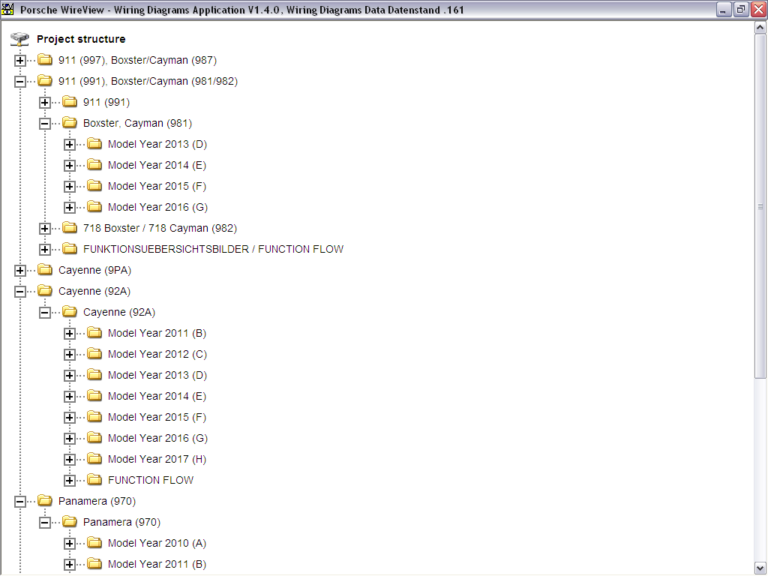Screen dimensions: 768x576
Task: Expand Cayenne Model Year 2011 (B)
Action: tap(70, 333)
